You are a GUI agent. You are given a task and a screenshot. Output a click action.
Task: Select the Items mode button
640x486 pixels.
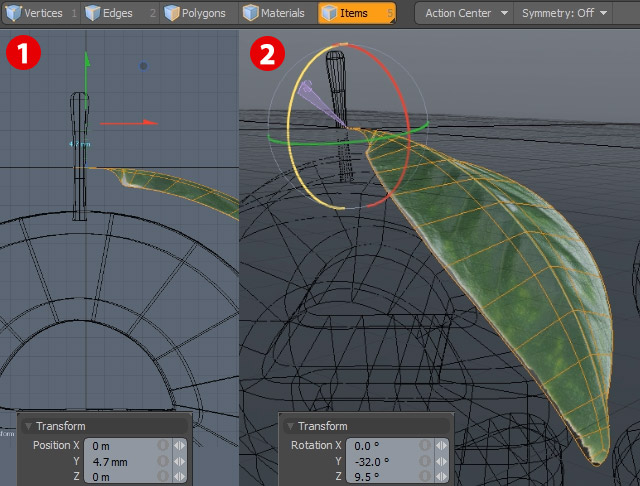[x=357, y=13]
